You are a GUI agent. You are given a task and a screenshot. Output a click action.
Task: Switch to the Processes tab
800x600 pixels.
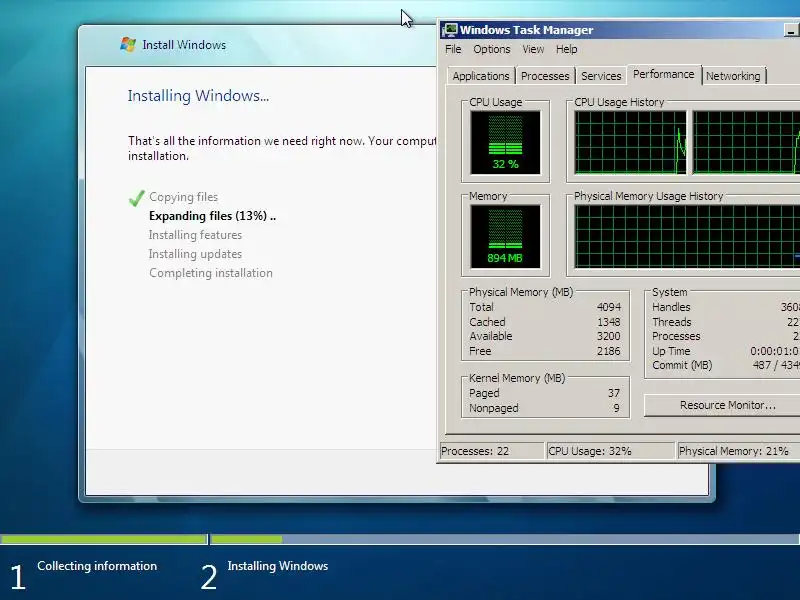pos(545,76)
